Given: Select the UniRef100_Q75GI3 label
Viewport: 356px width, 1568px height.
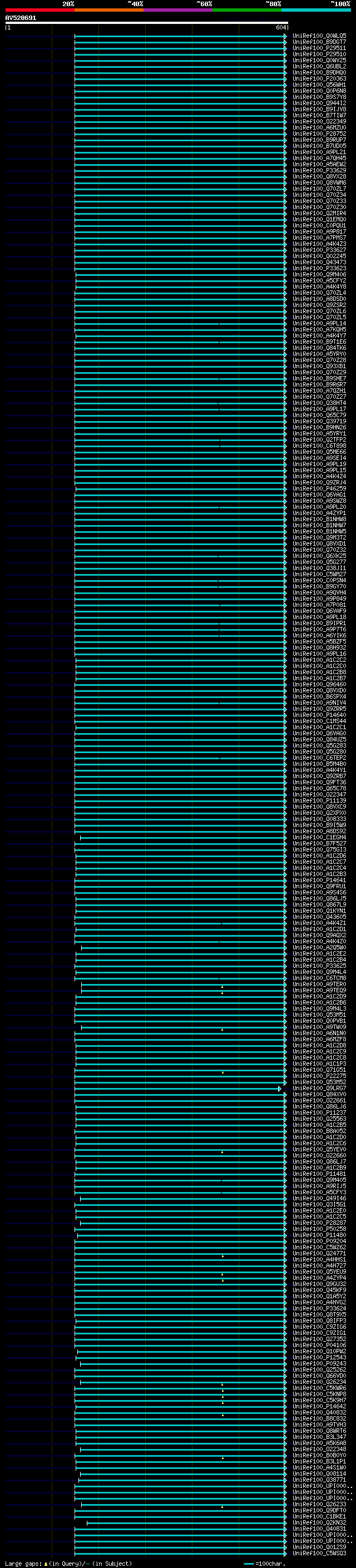Looking at the screenshot, I should (x=319, y=850).
